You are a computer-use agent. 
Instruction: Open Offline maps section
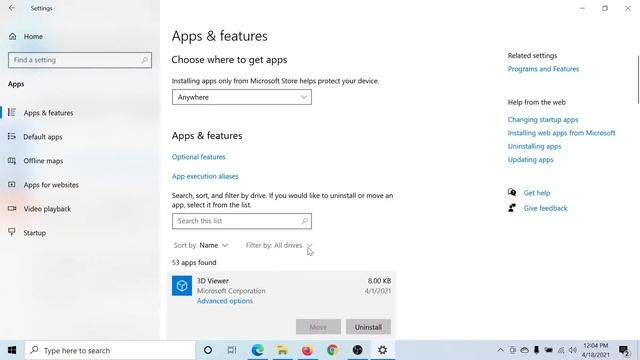click(43, 161)
